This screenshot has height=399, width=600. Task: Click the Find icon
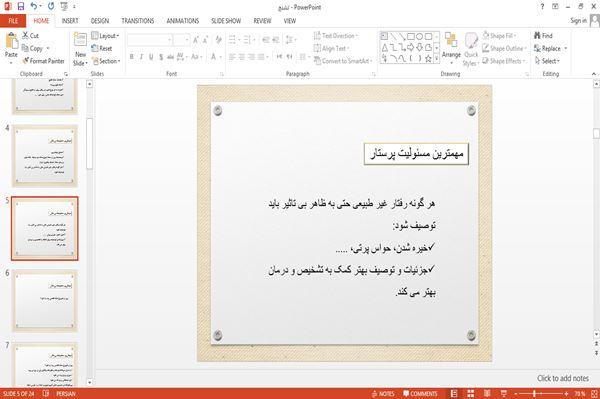(543, 36)
